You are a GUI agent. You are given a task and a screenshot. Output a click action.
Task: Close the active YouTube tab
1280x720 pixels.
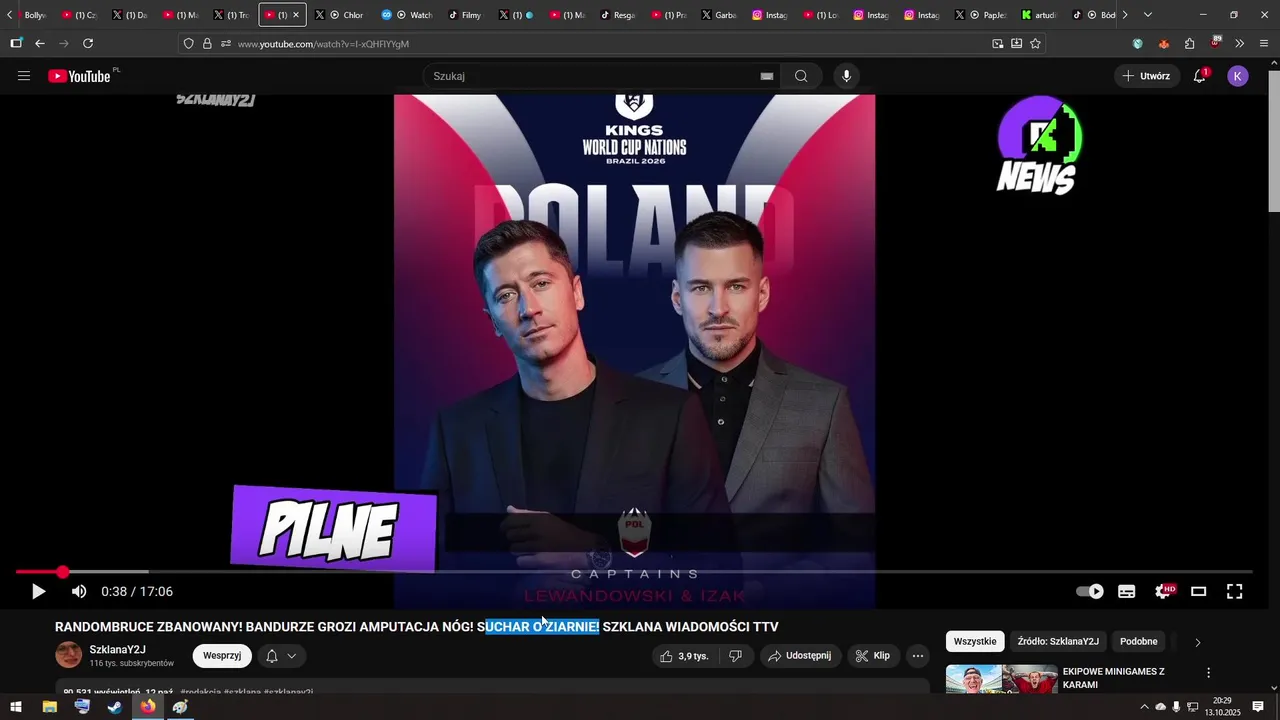[x=295, y=15]
